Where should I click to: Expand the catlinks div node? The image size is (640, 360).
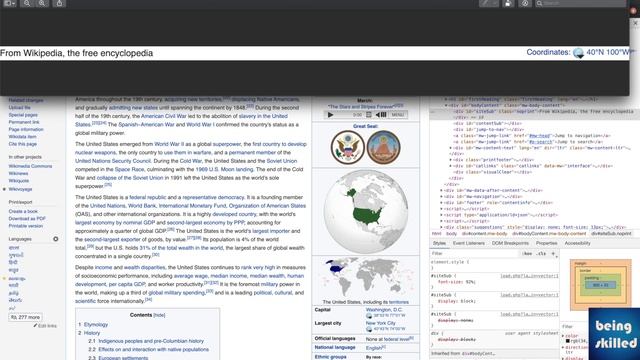pyautogui.click(x=451, y=166)
